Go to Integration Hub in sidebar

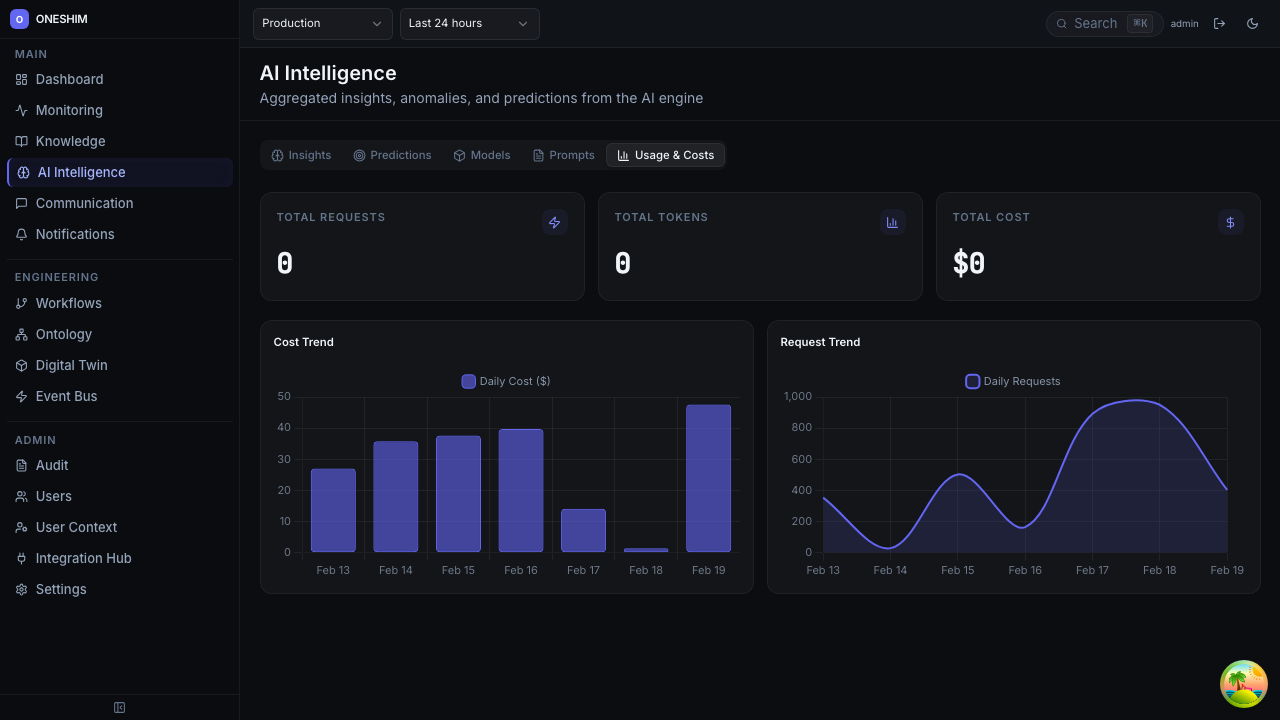tap(83, 558)
